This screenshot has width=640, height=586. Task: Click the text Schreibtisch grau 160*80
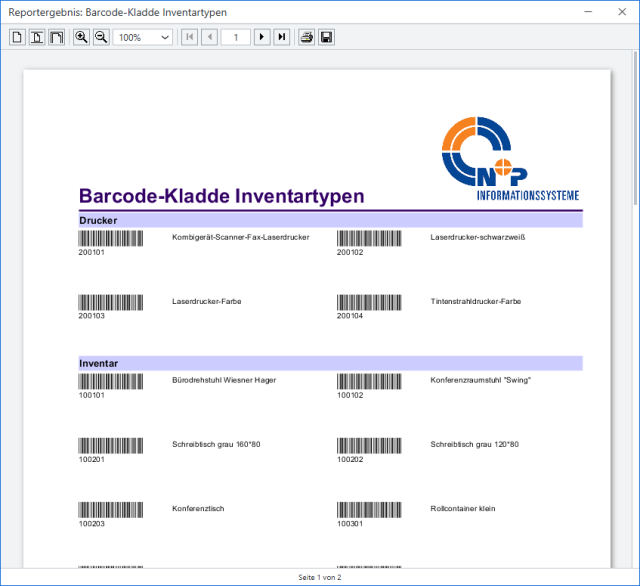pos(216,444)
